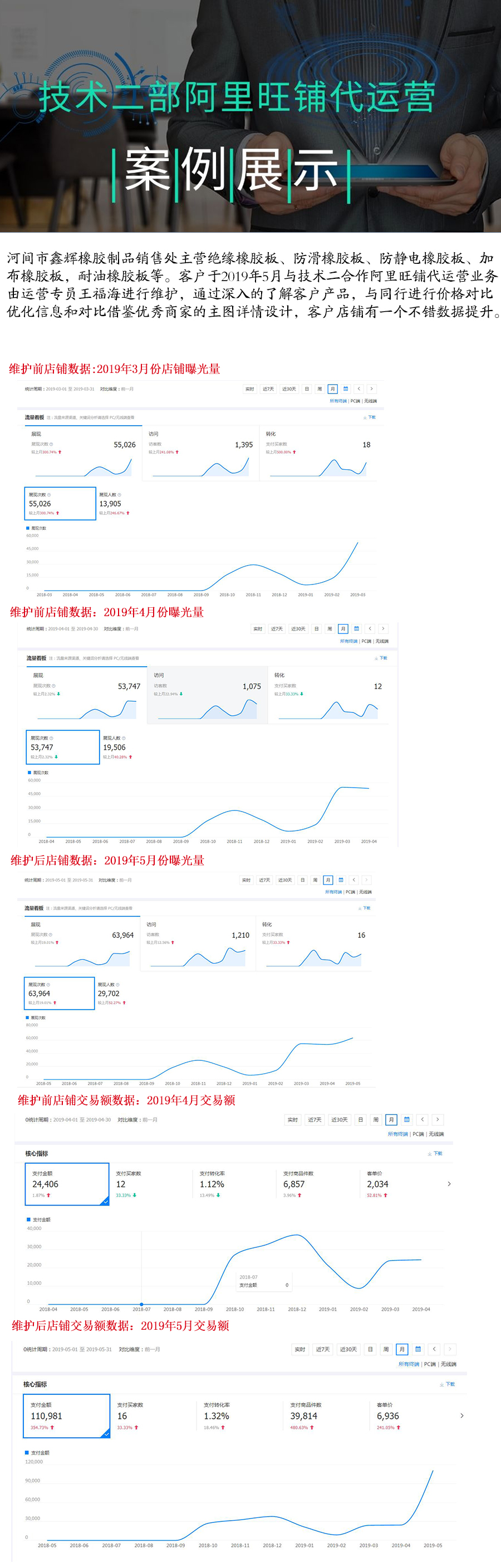Click 实时 button in April transaction panel

pyautogui.click(x=293, y=1119)
